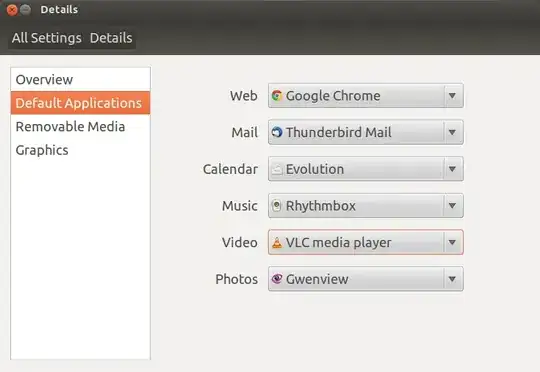Screen dimensions: 540x372
Task: Click the Photos label
Action: (x=237, y=279)
